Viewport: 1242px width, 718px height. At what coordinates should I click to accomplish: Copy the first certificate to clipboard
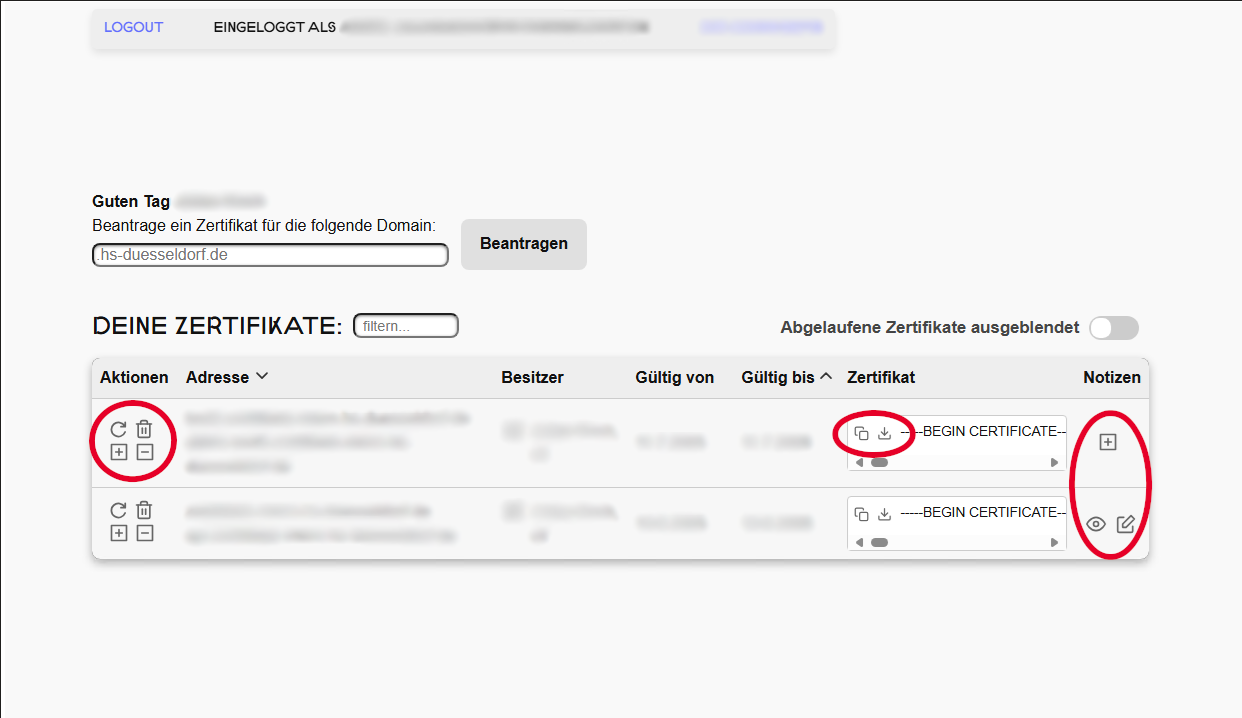point(861,433)
